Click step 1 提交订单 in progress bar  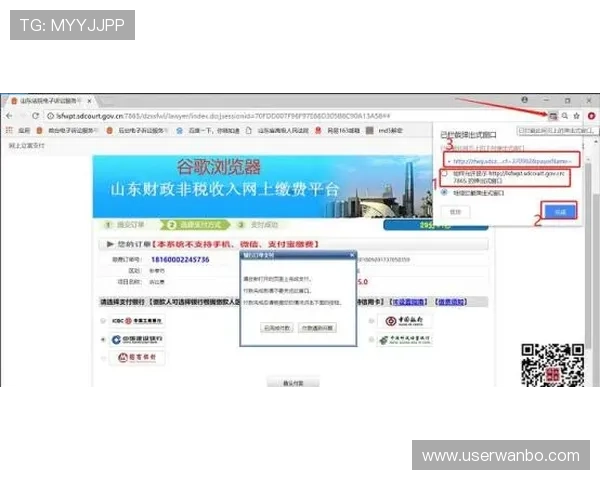click(x=126, y=225)
